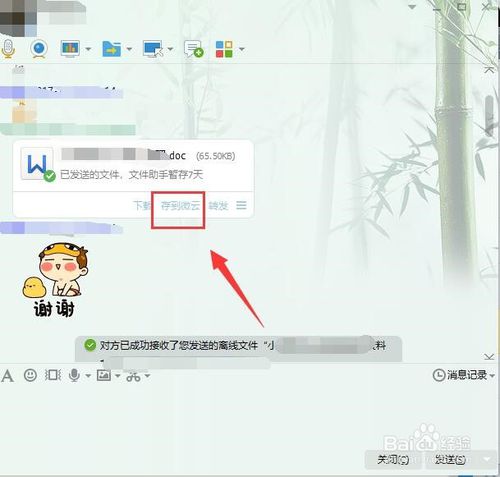Click the 下载 link on file card
This screenshot has width=500, height=477.
142,205
